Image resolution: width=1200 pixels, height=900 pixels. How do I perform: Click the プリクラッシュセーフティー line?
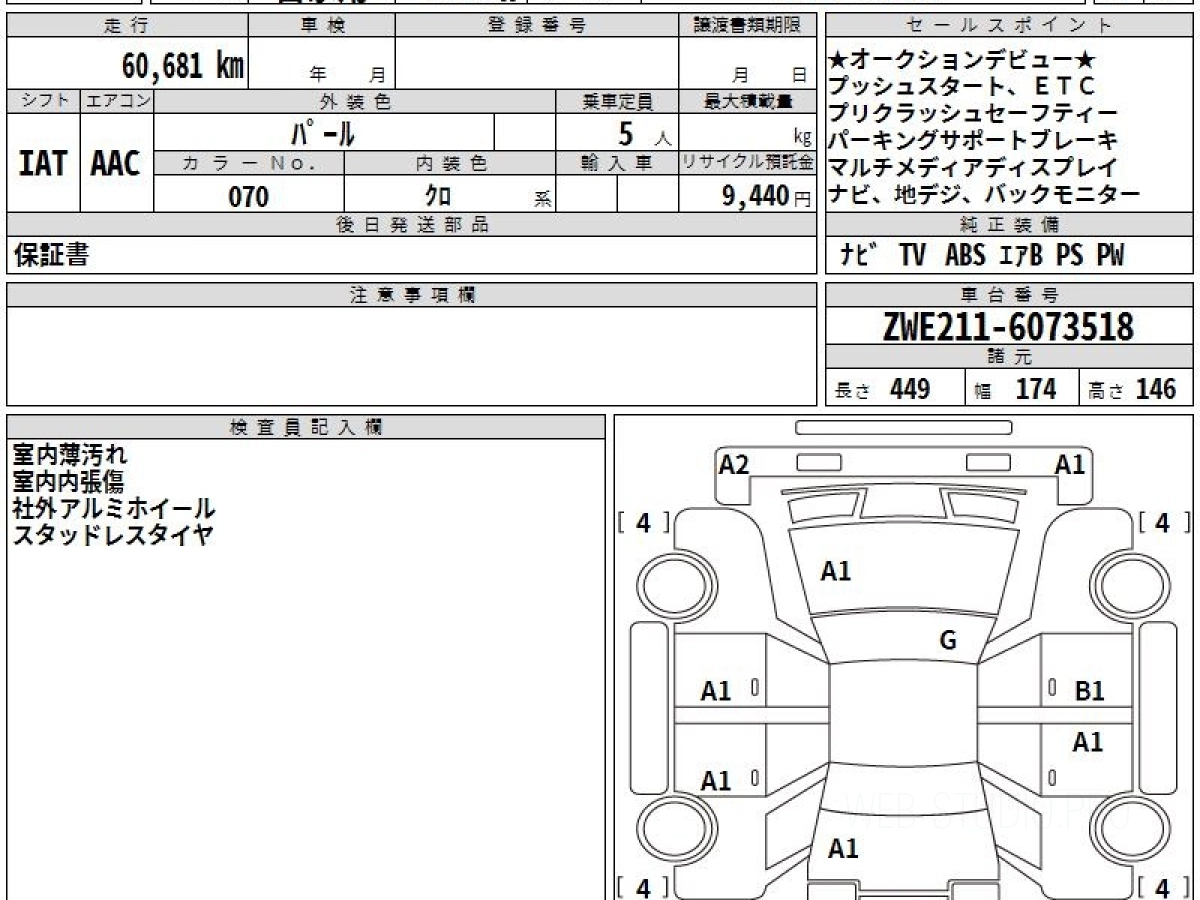pyautogui.click(x=974, y=113)
